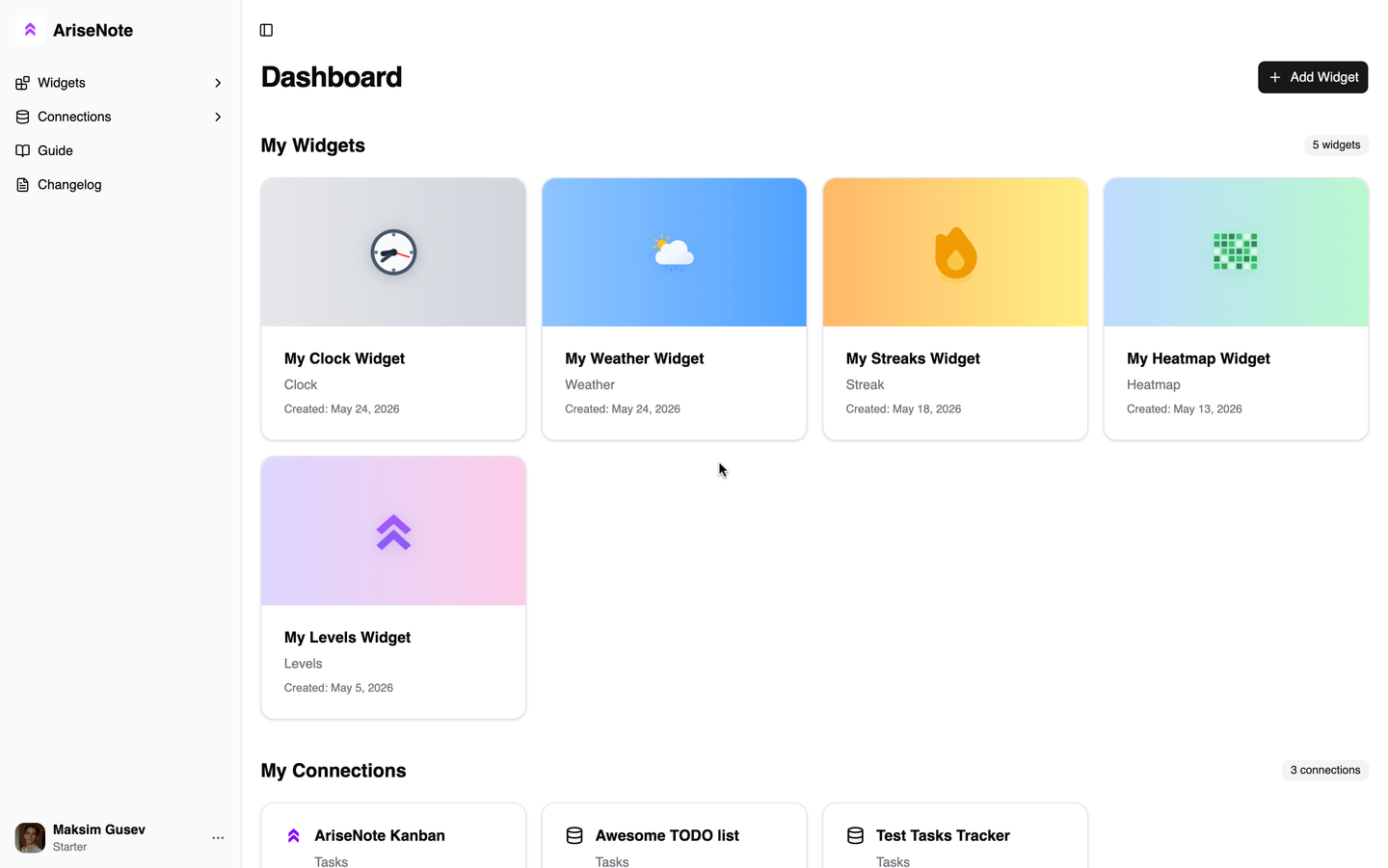This screenshot has width=1388, height=868.
Task: Expand the Widgets section chevron
Action: (x=218, y=83)
